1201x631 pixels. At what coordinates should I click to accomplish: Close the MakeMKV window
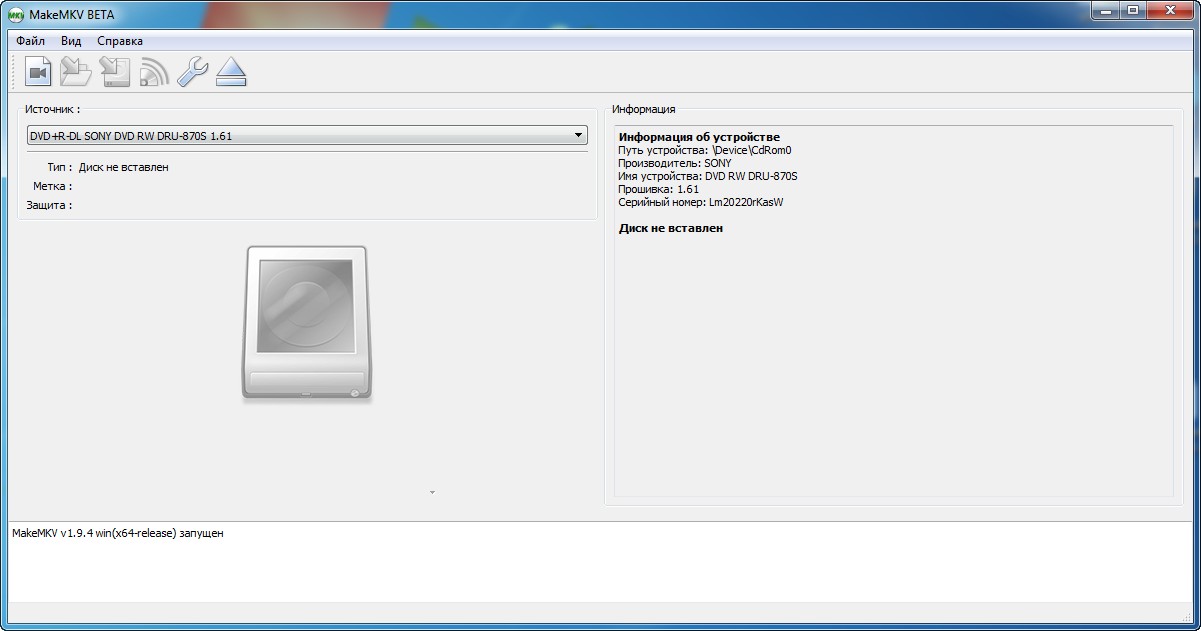pos(1169,10)
